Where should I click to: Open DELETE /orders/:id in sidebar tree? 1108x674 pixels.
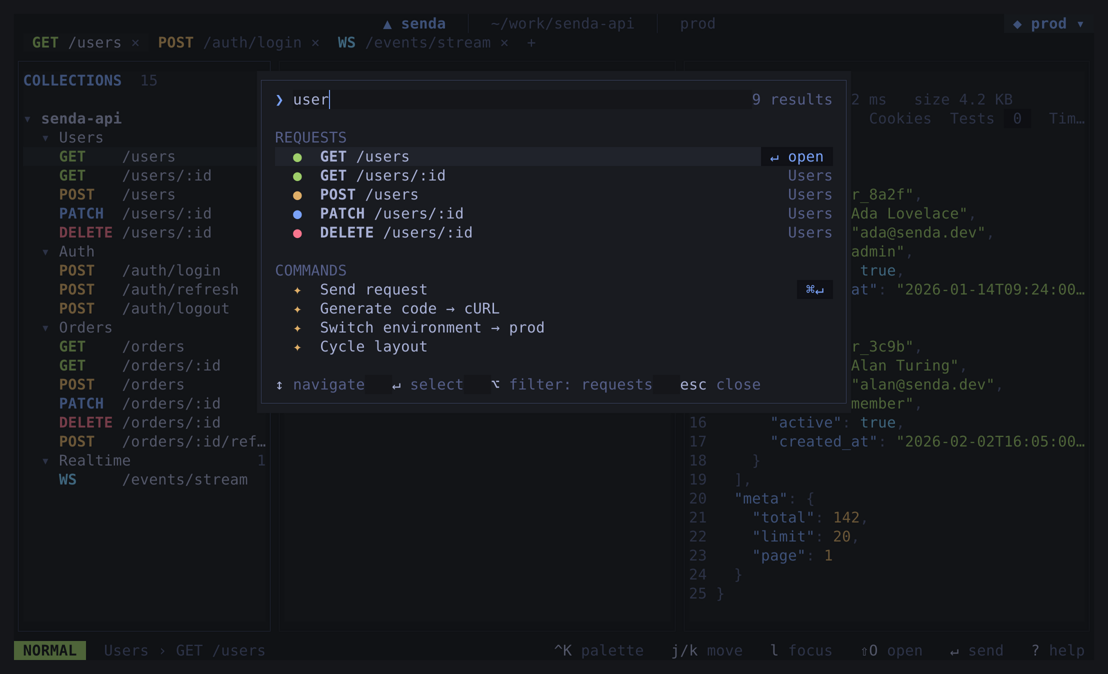tap(145, 423)
